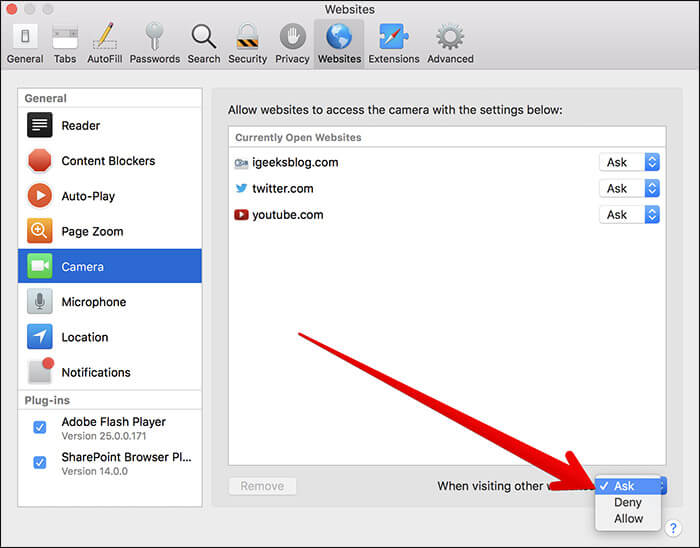Click the SharePoint Browser Pl... name

126,457
